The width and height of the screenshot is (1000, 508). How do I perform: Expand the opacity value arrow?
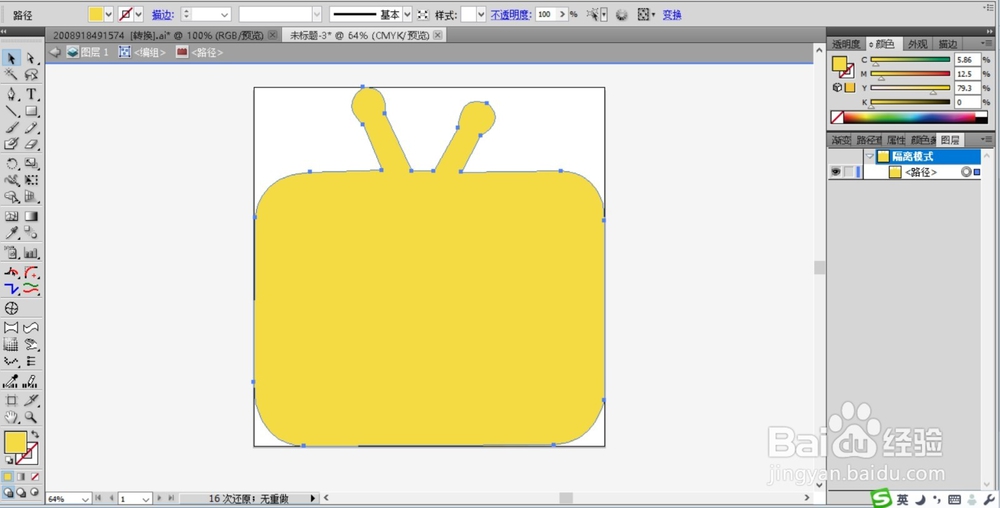562,14
